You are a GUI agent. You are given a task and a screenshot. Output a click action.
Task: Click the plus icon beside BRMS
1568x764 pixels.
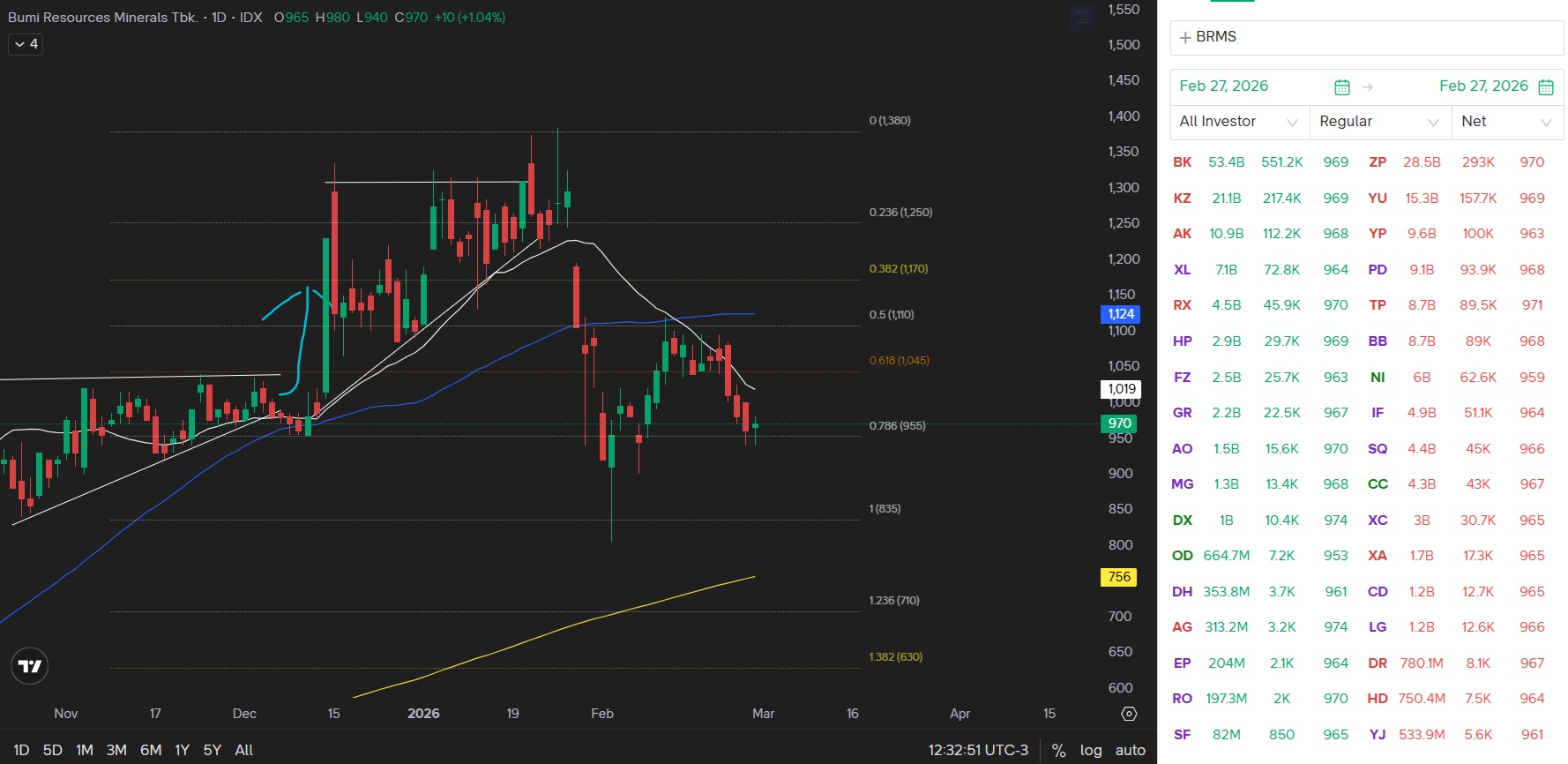pos(1185,38)
